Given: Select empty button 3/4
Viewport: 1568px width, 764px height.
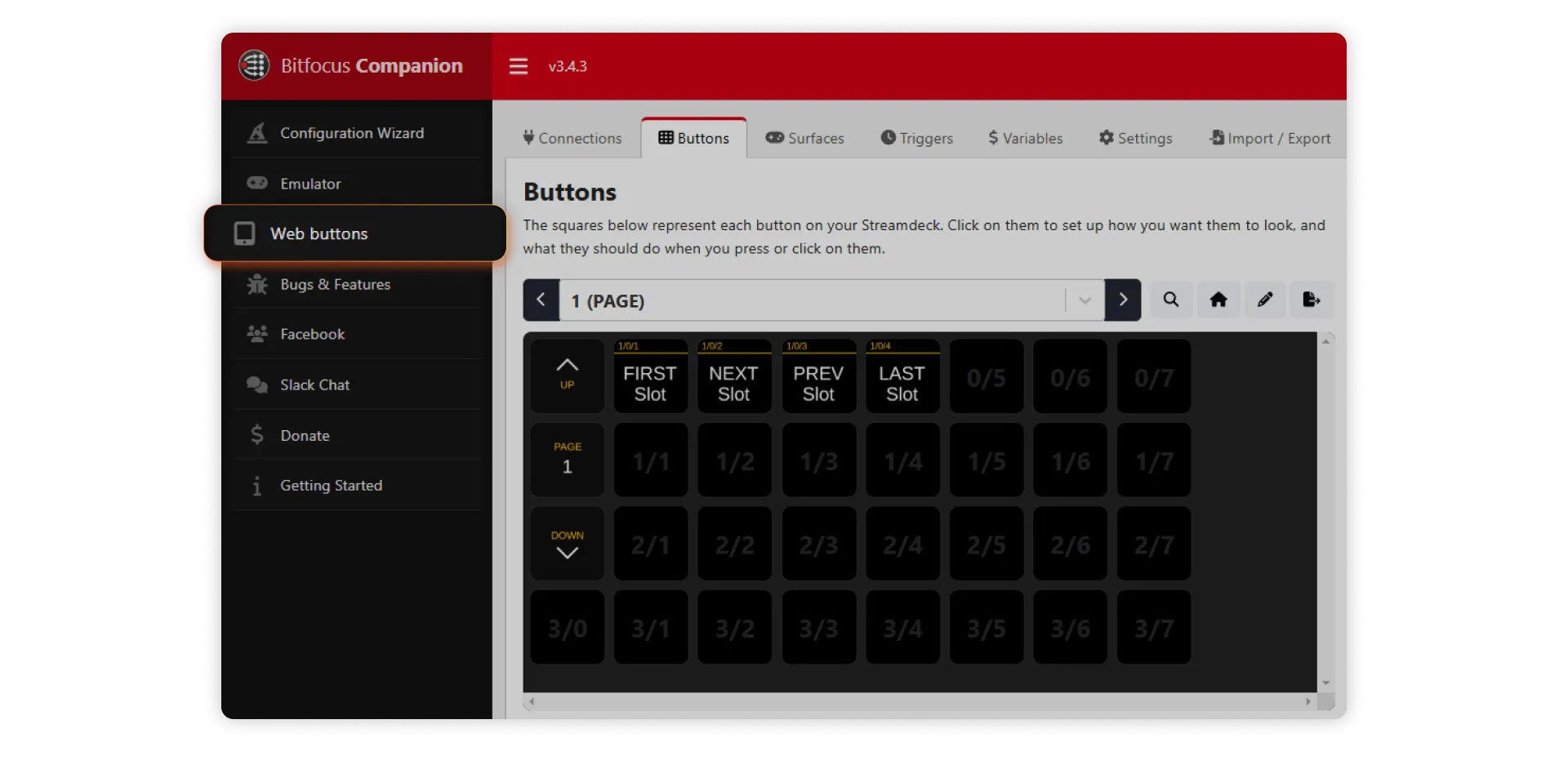Looking at the screenshot, I should (x=902, y=627).
